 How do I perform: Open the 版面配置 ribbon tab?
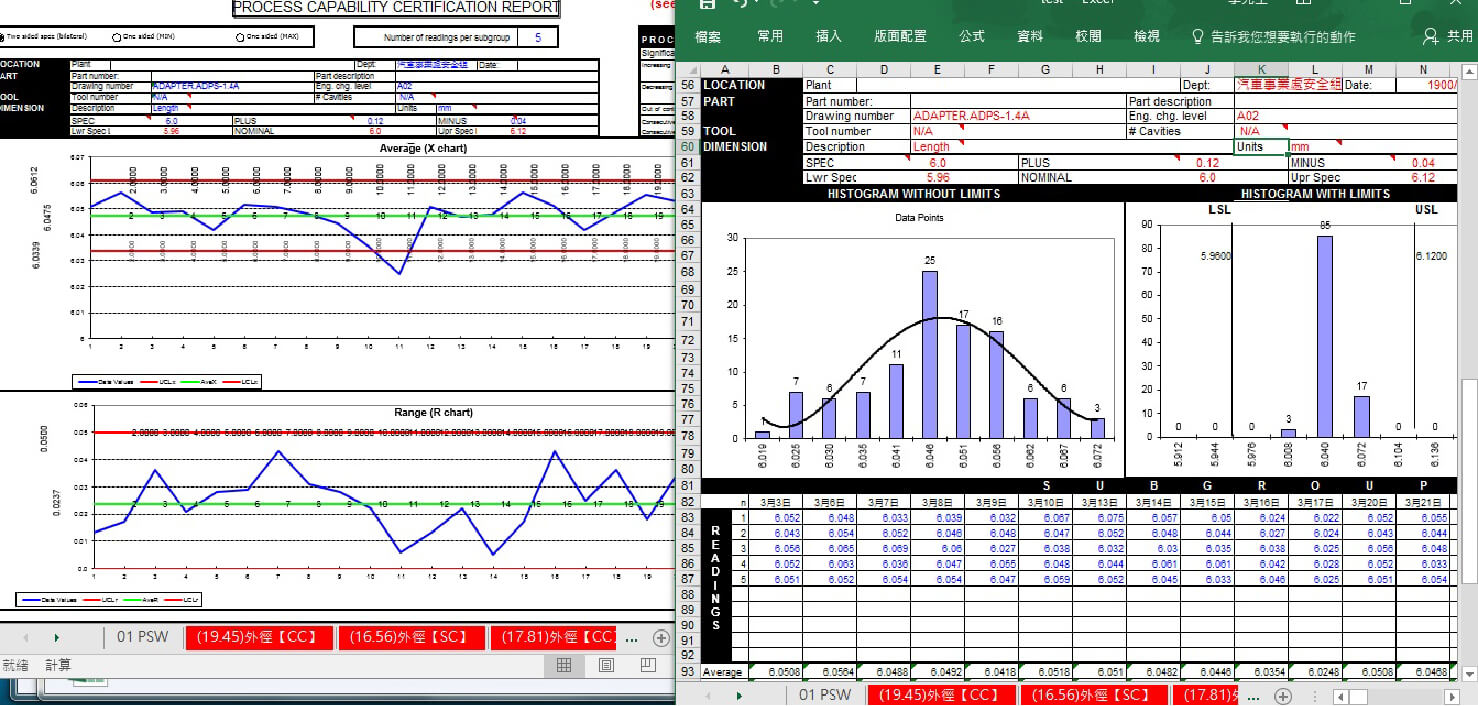[900, 36]
